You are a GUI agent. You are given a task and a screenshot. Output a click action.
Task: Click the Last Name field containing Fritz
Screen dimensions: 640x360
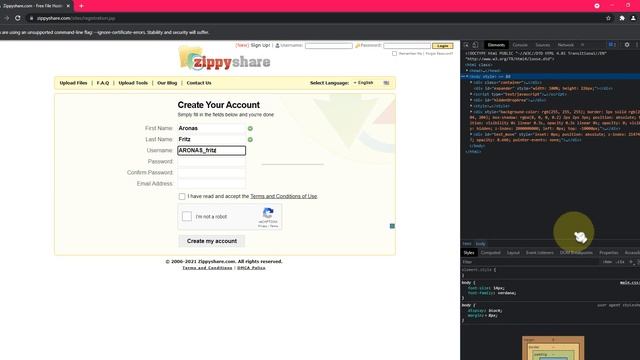211,139
